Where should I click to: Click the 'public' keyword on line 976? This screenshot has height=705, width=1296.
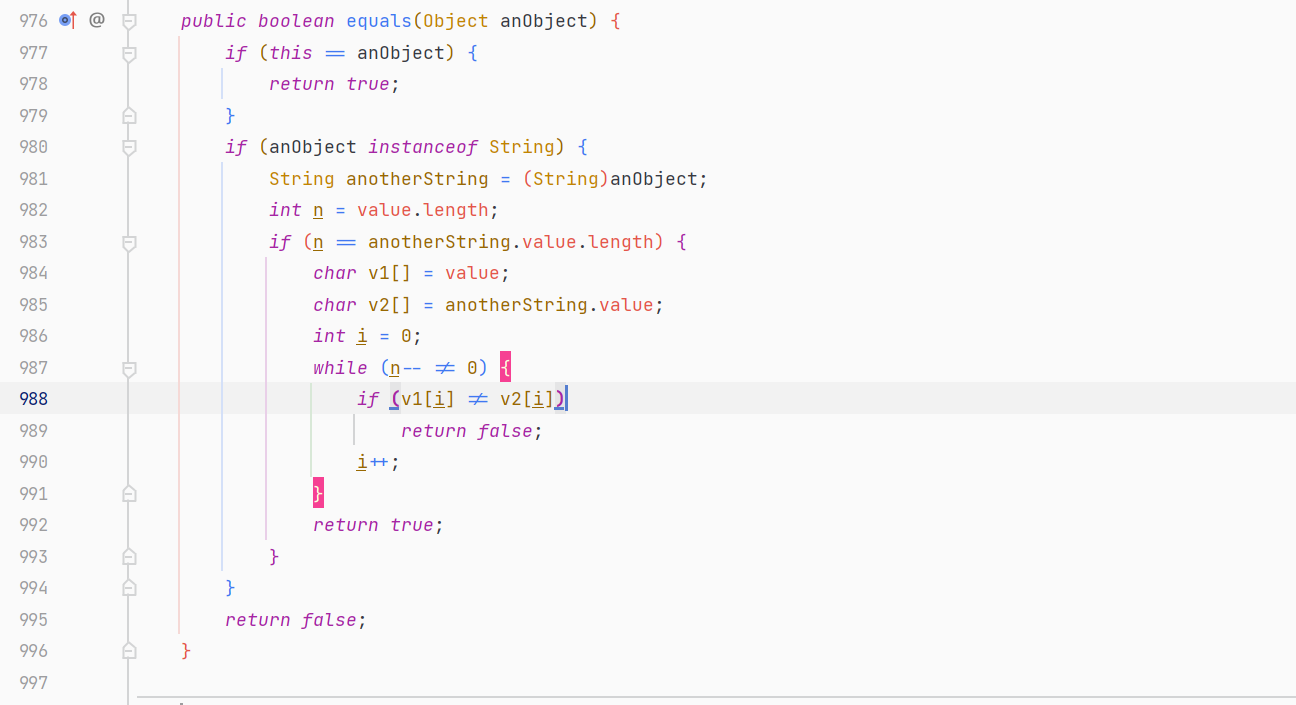(214, 21)
